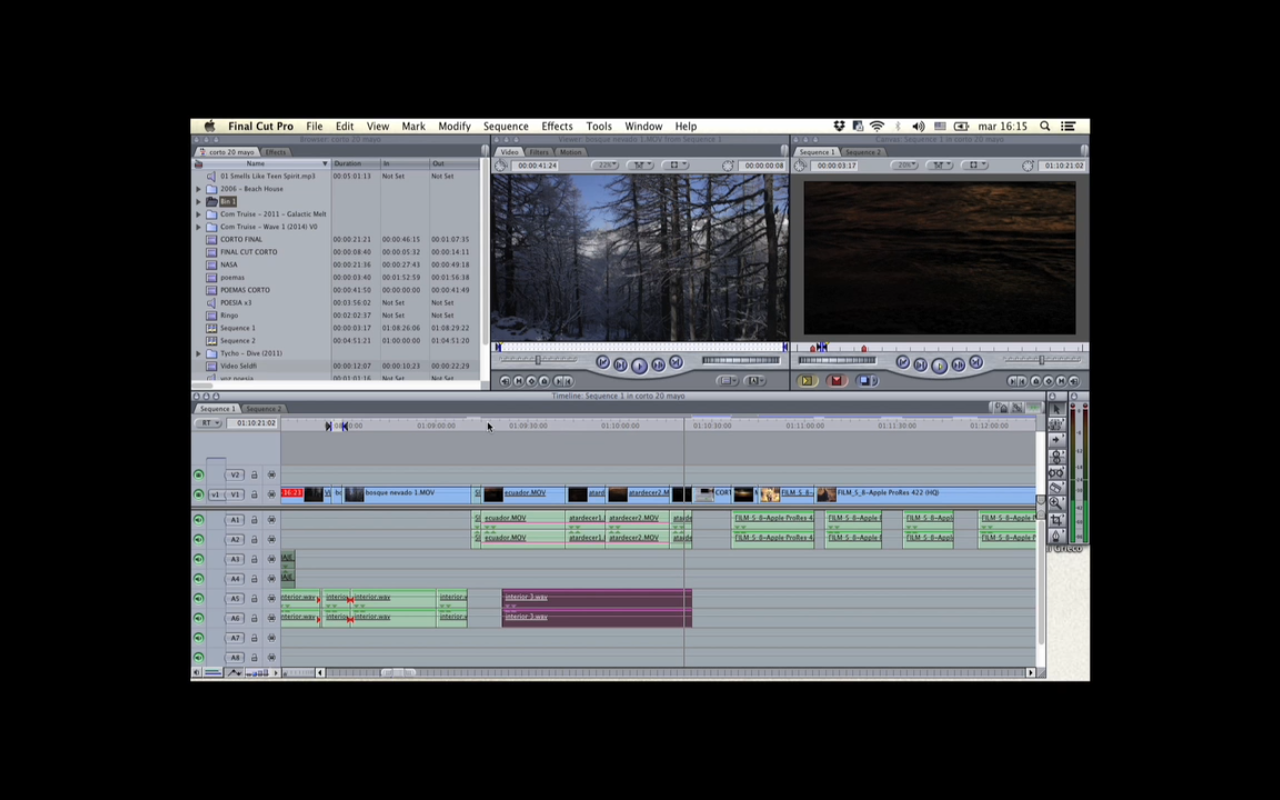Screen dimensions: 1280x800
Task: Toggle visibility of video track V2
Action: tap(198, 475)
